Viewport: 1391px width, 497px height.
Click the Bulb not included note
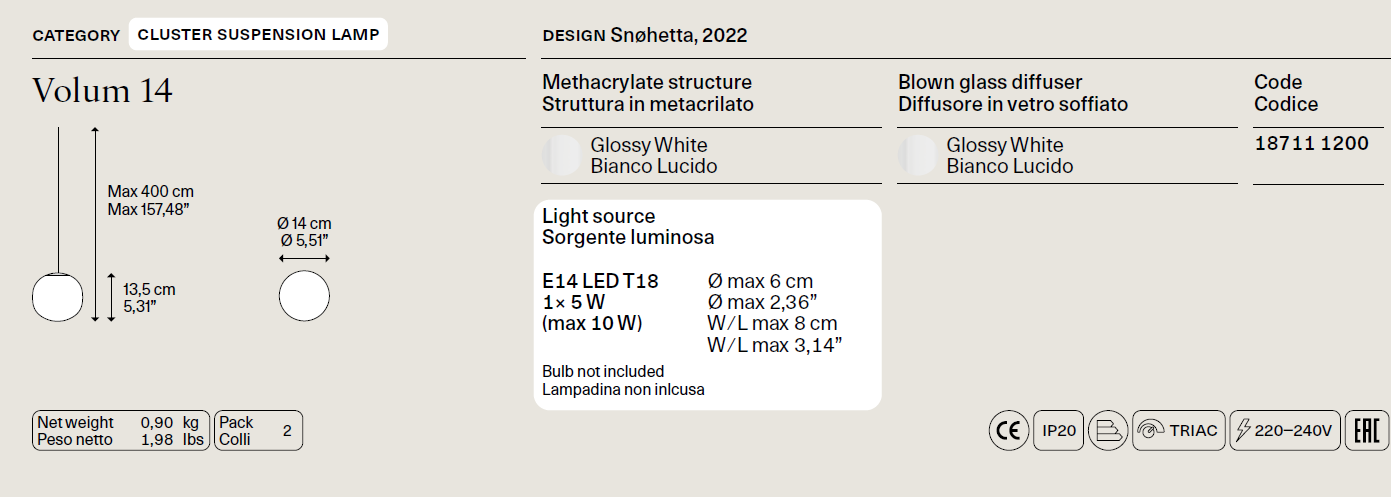pyautogui.click(x=603, y=372)
